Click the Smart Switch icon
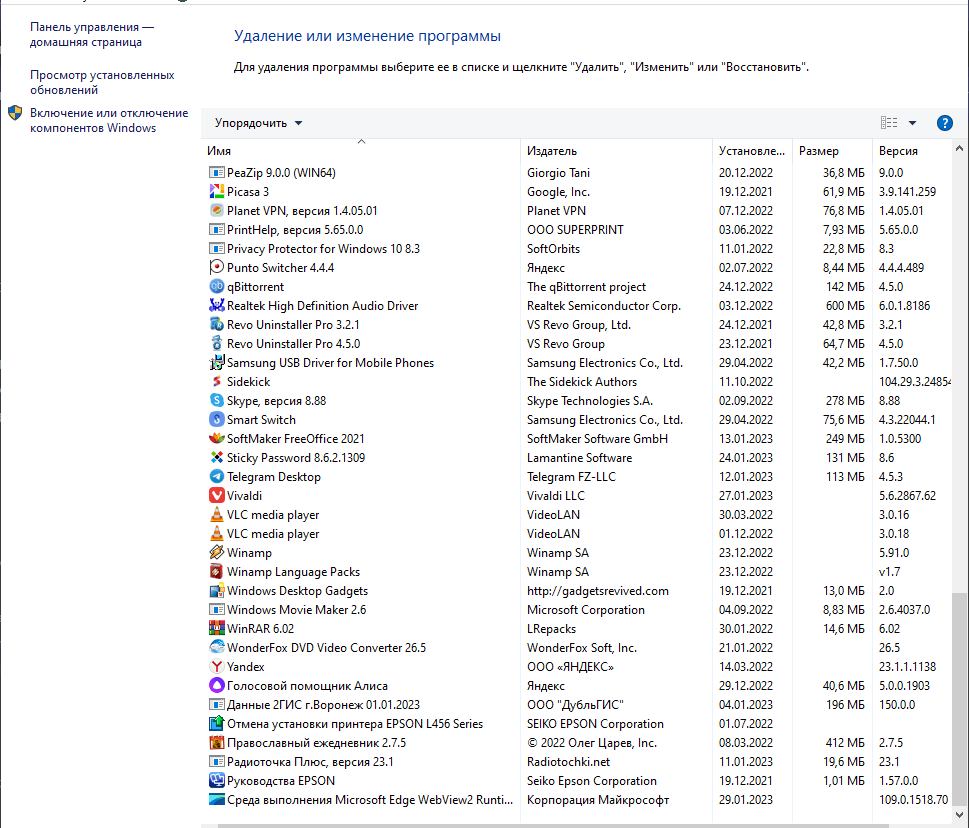 tap(216, 420)
